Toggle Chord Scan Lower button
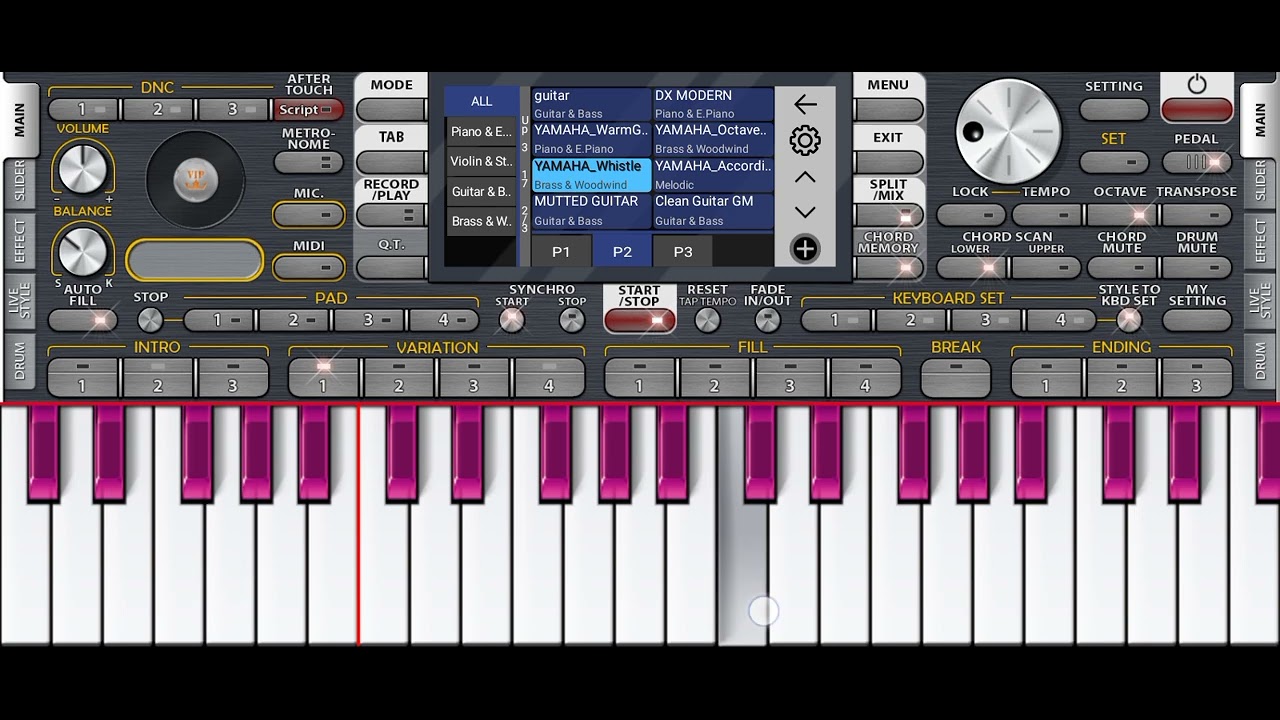 [971, 268]
